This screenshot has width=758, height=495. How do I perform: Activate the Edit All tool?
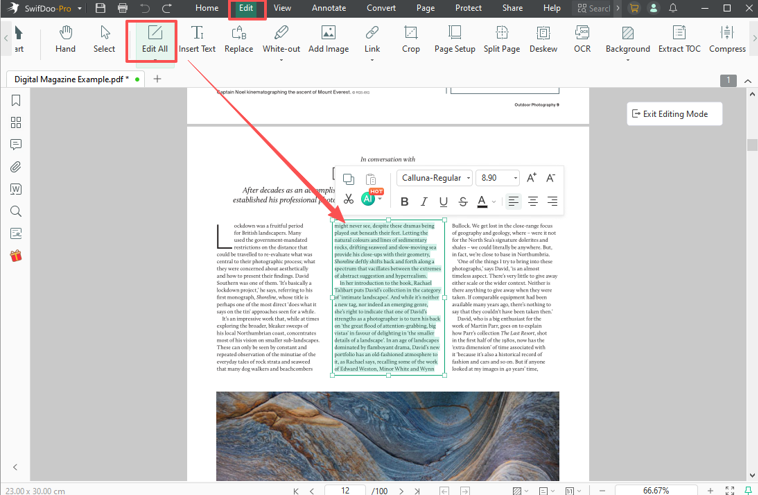click(x=155, y=40)
